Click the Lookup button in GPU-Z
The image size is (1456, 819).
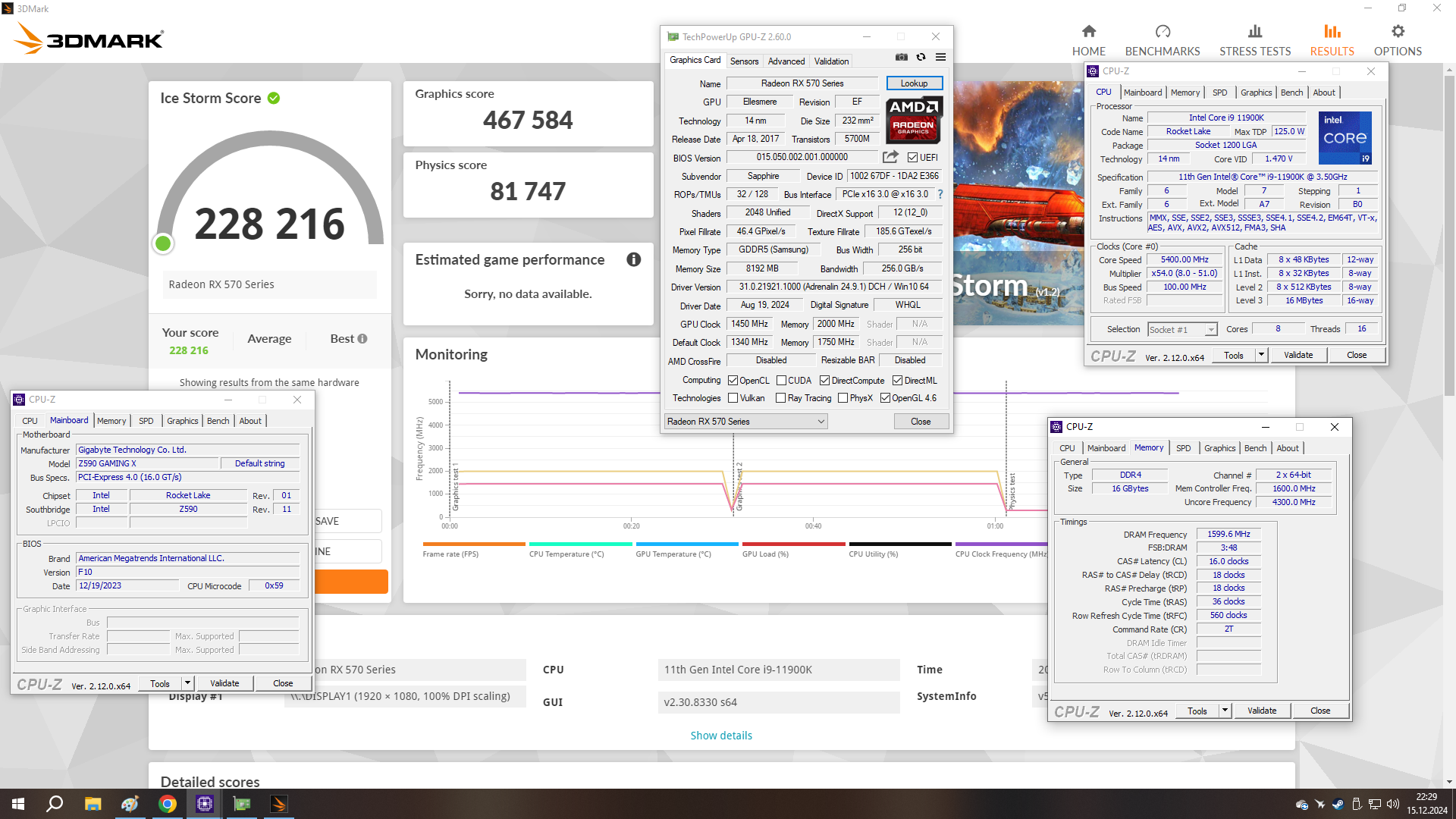coord(914,83)
